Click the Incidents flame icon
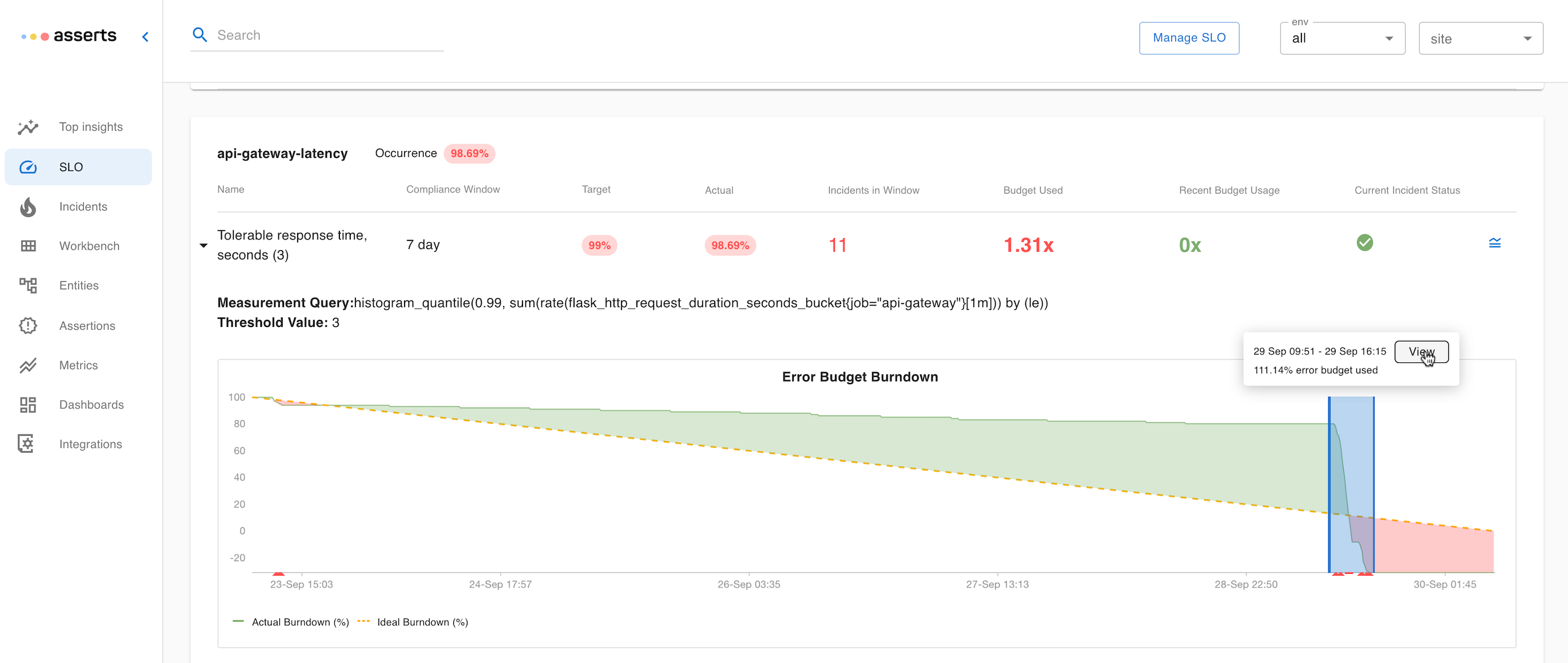This screenshot has height=663, width=1568. [28, 207]
